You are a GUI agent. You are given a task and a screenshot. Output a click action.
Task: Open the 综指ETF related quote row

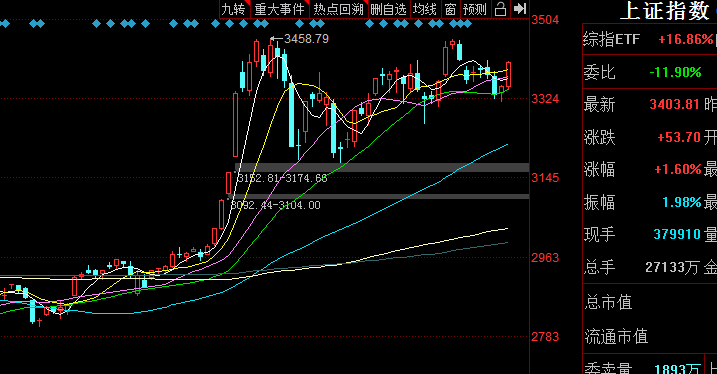pos(649,39)
